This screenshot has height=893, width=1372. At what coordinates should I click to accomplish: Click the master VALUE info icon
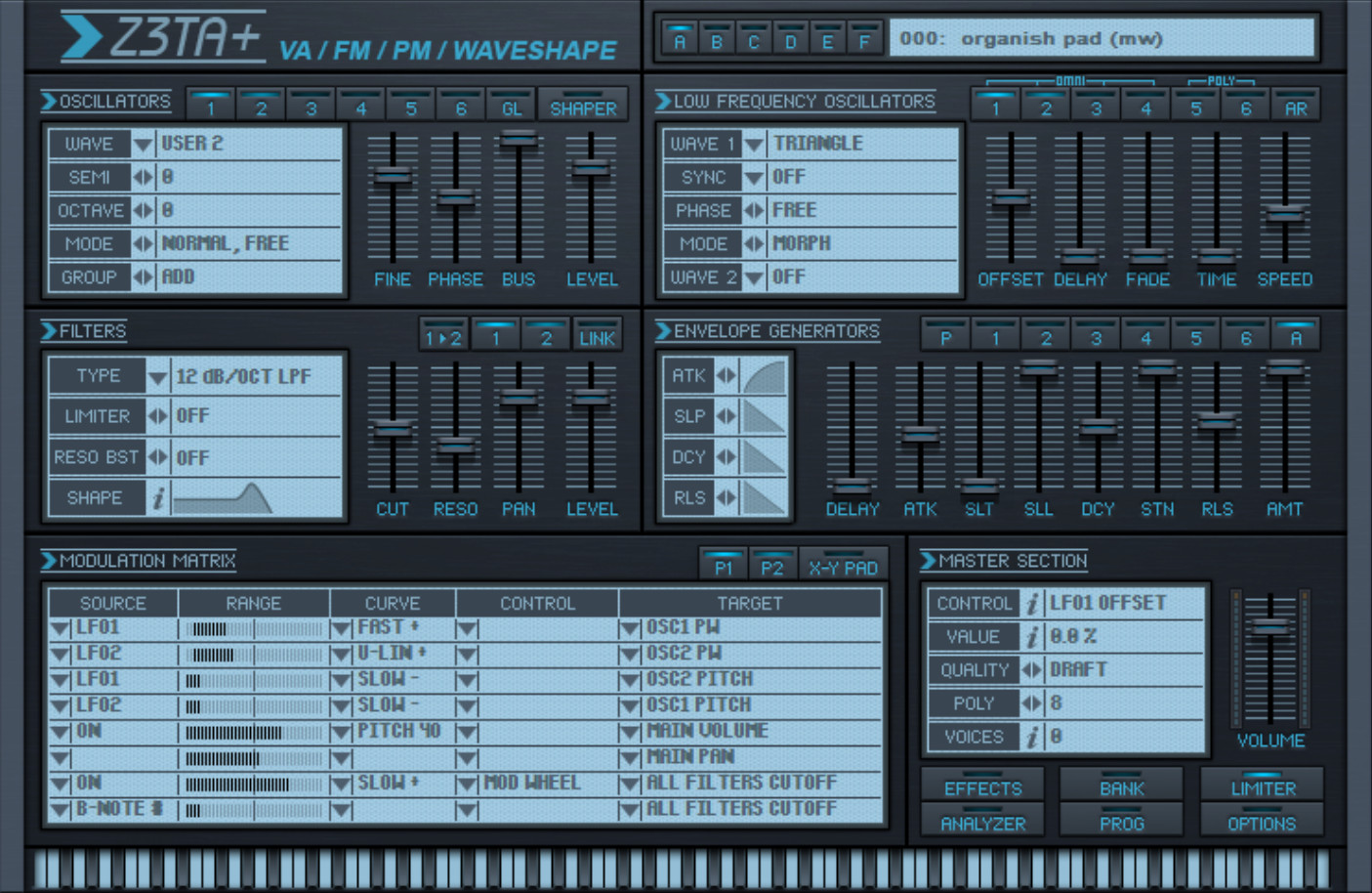[x=1032, y=637]
